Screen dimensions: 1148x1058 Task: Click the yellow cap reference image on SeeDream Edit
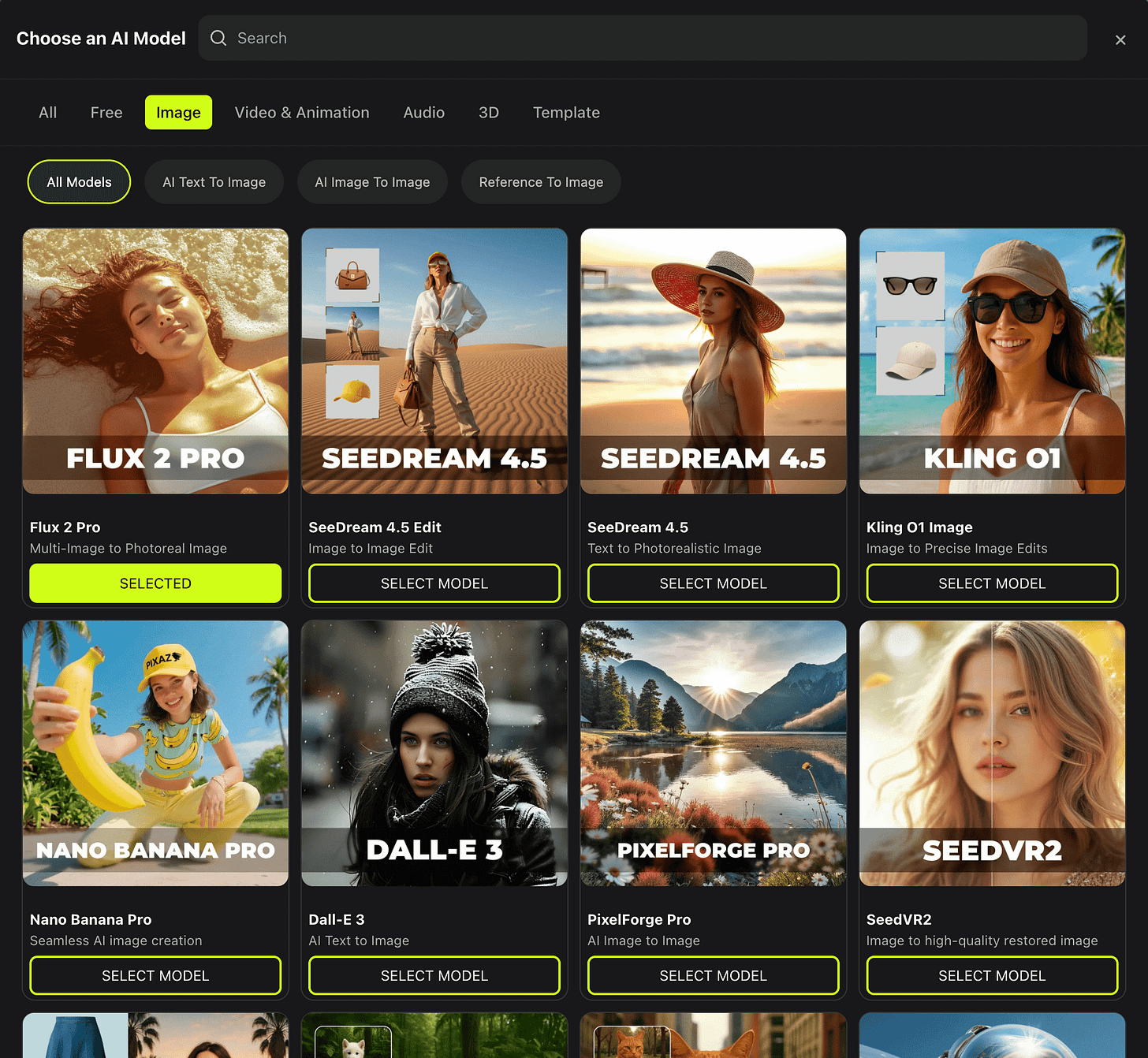(352, 391)
